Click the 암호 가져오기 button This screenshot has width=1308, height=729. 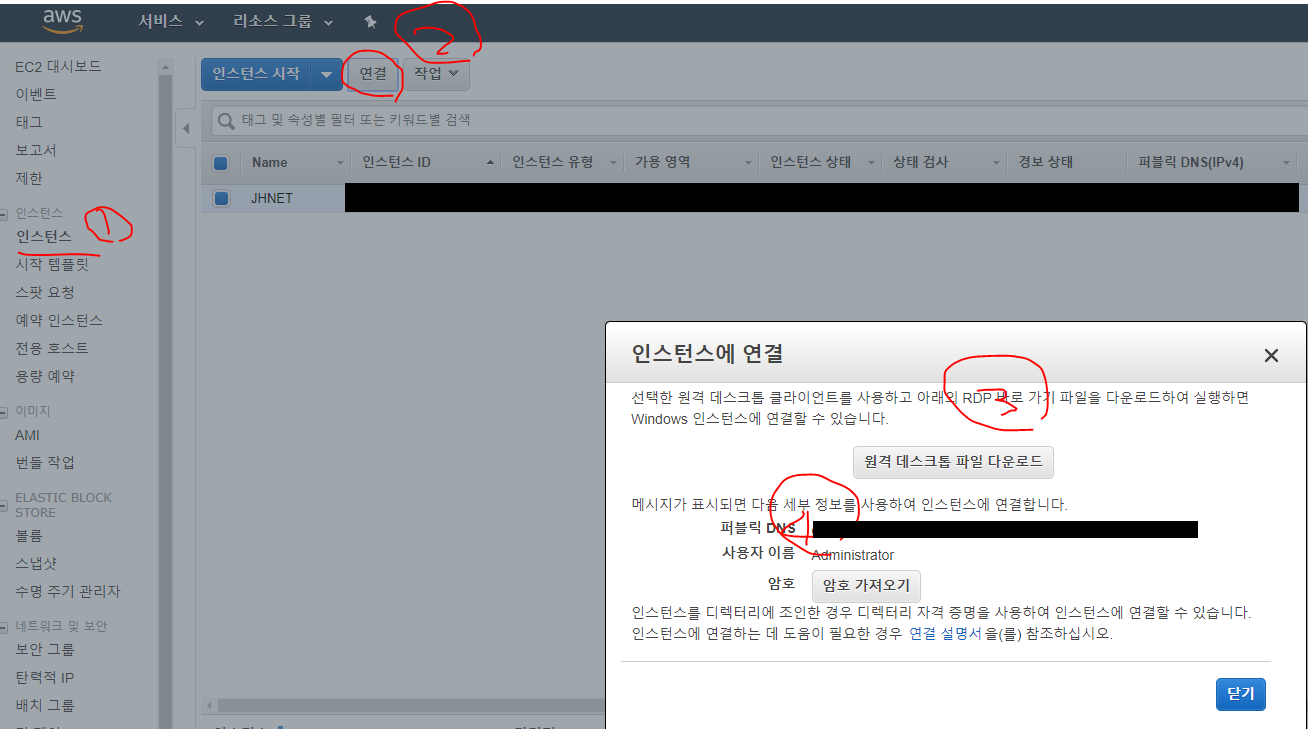(x=866, y=585)
